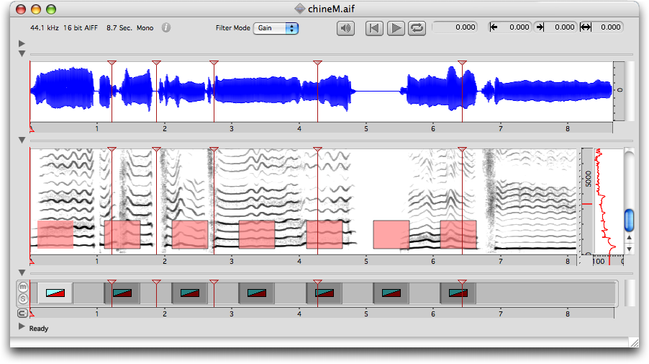This screenshot has height=364, width=649.
Task: Click seventh pink filter region on spectrogram
Action: [x=459, y=234]
